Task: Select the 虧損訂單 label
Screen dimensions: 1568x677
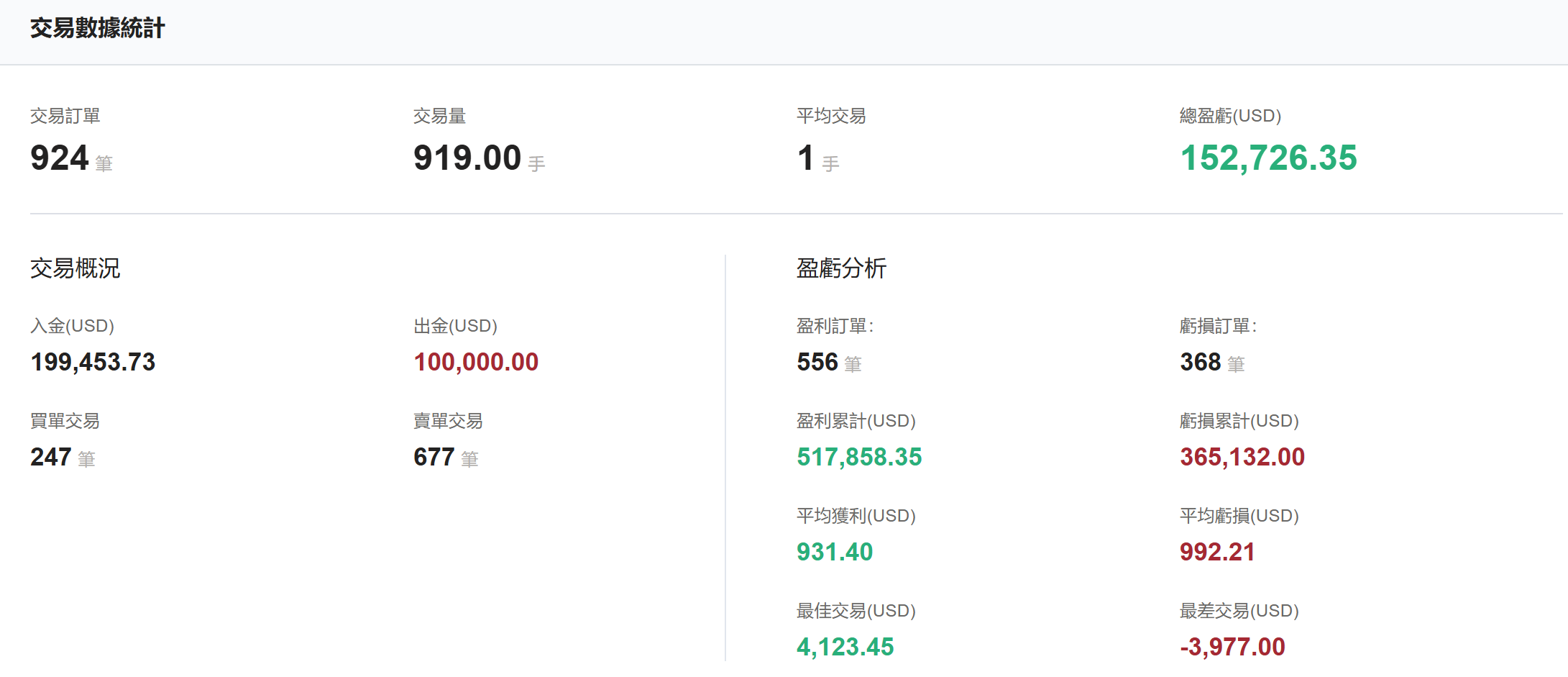Action: pos(1219,326)
